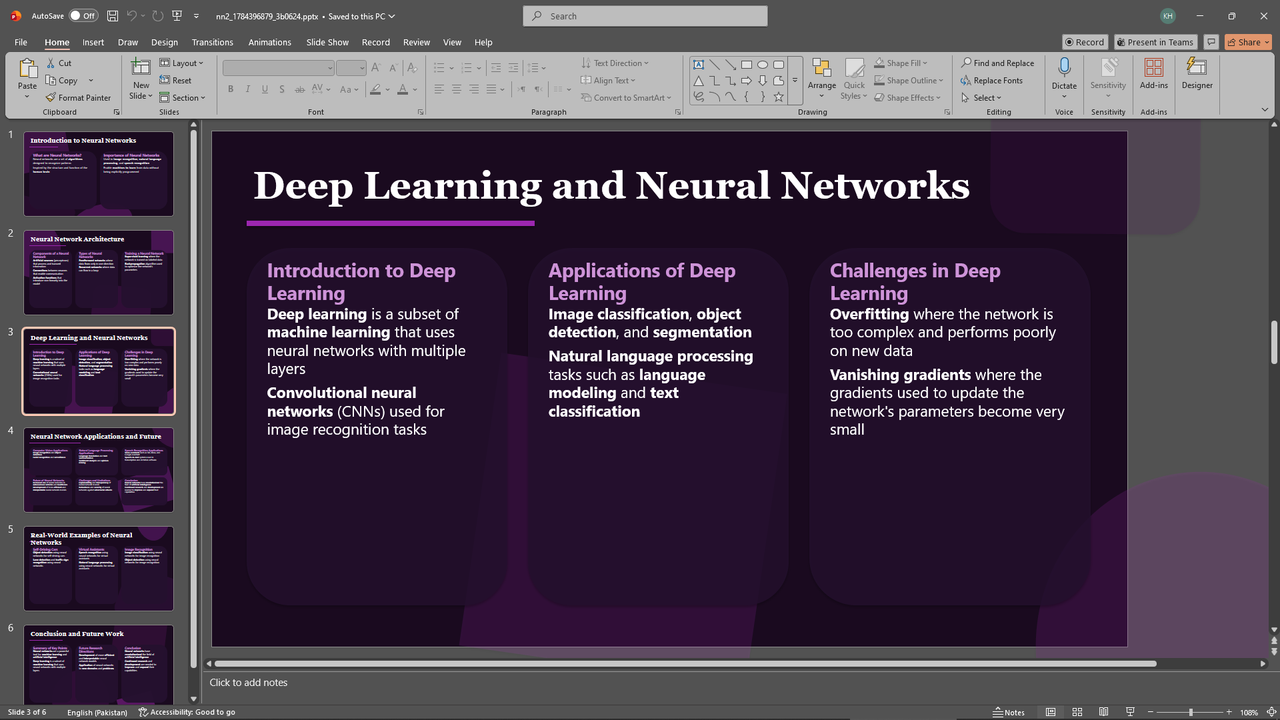The height and width of the screenshot is (720, 1280).
Task: Switch to the Insert tab
Action: pos(93,42)
